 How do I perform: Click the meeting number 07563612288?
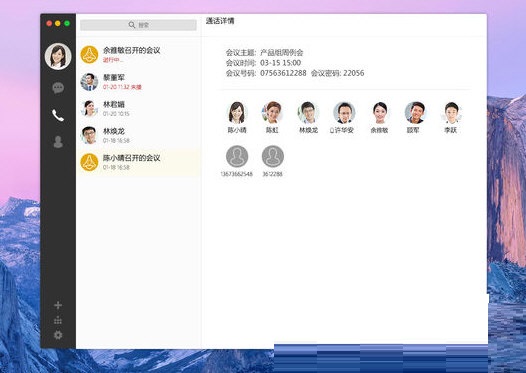[x=283, y=73]
